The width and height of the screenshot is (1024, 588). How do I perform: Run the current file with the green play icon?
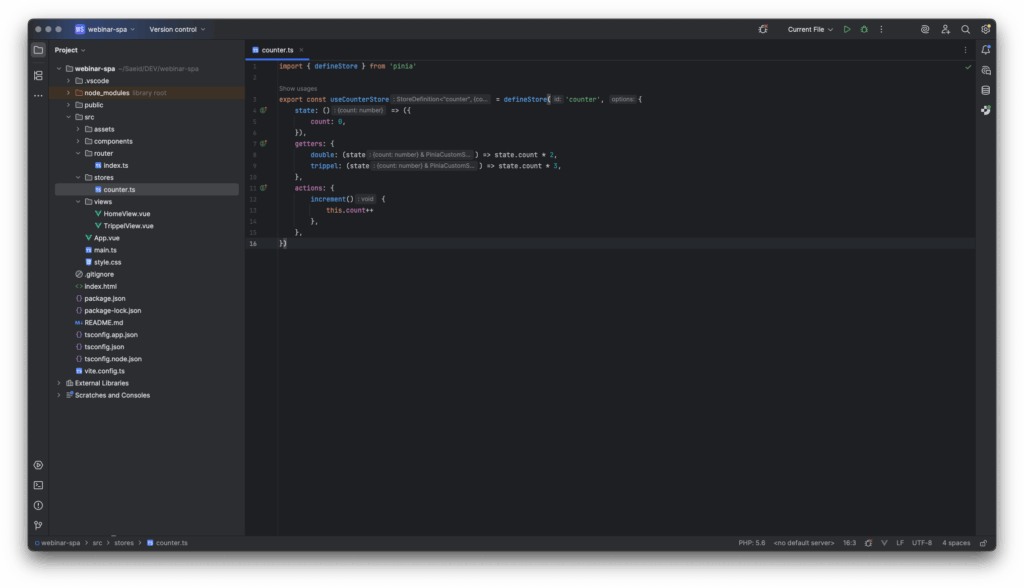coord(847,29)
